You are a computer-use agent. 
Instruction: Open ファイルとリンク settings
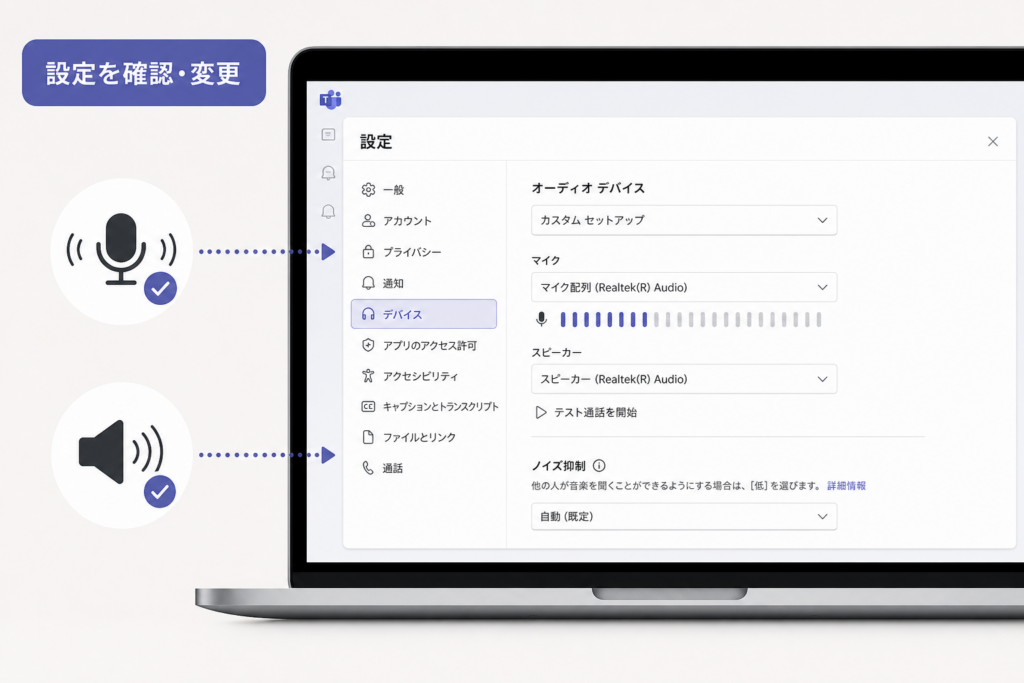click(424, 437)
